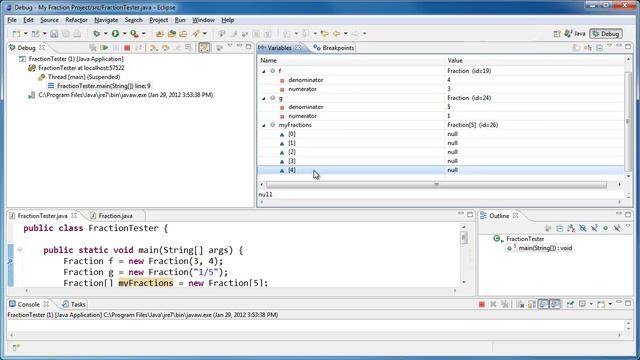Click the Step Over icon in Debug toolbar
Screen dimensions: 640x360
point(165,48)
